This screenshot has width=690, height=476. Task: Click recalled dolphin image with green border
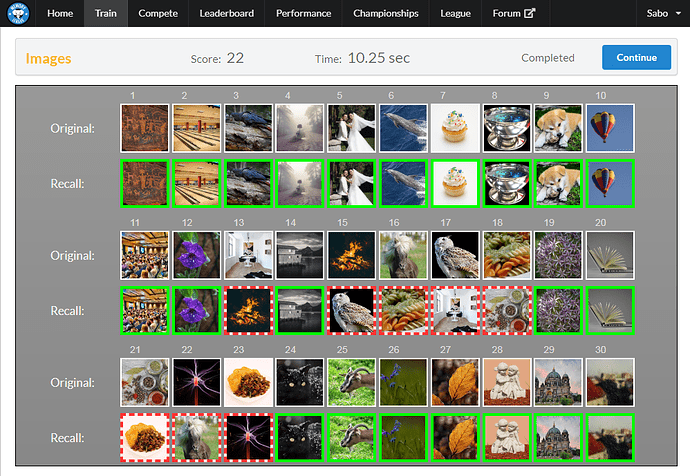pos(403,183)
